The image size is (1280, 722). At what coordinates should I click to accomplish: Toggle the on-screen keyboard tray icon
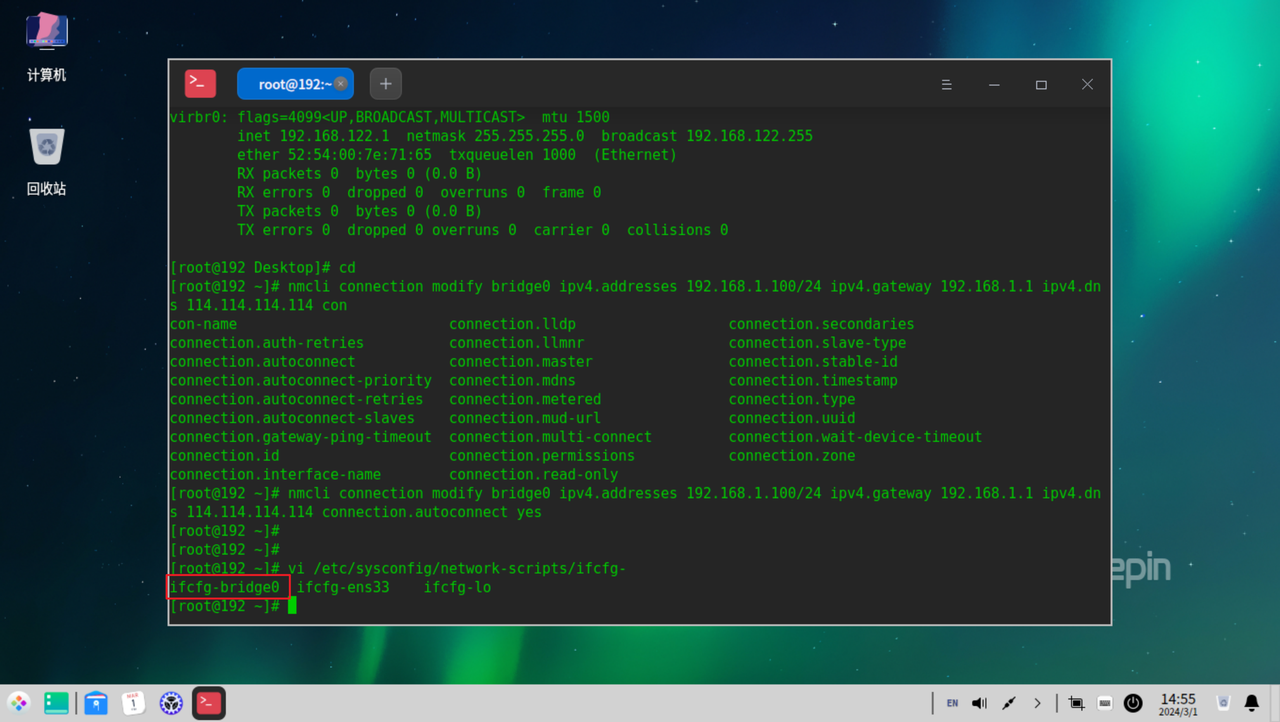point(1105,703)
